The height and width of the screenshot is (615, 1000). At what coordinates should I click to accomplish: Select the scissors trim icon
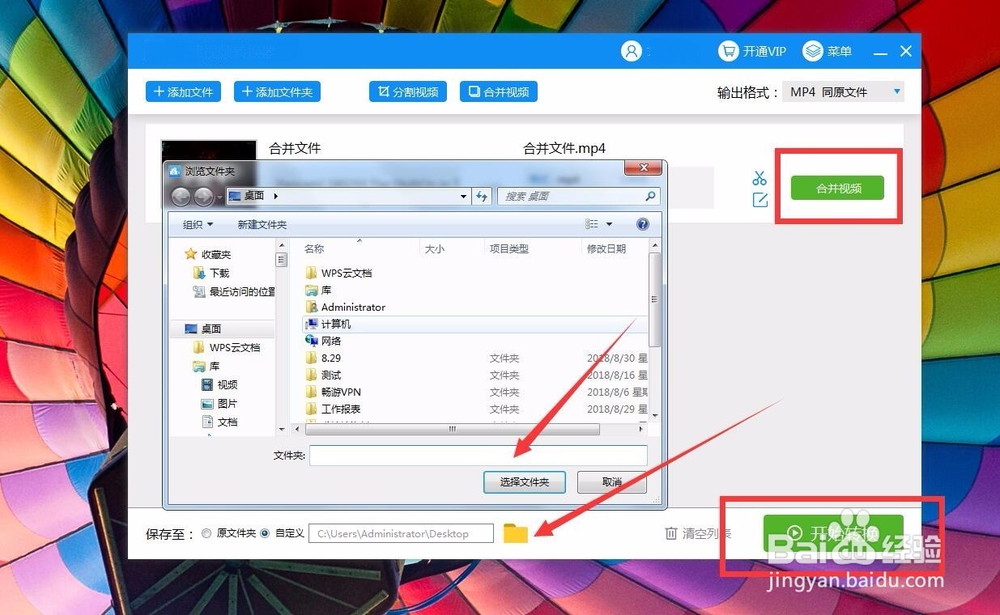pos(759,180)
